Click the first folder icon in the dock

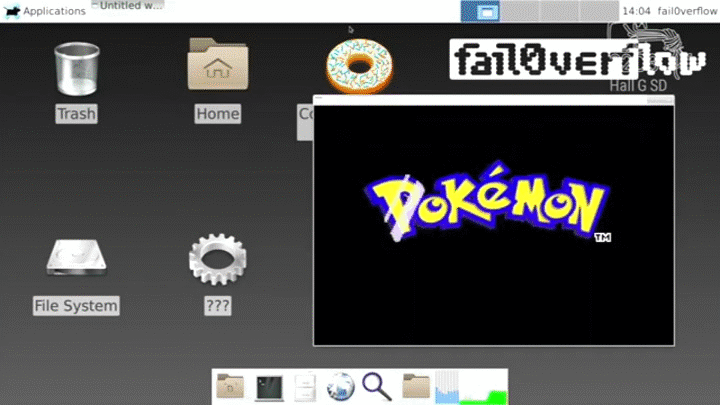(231, 386)
